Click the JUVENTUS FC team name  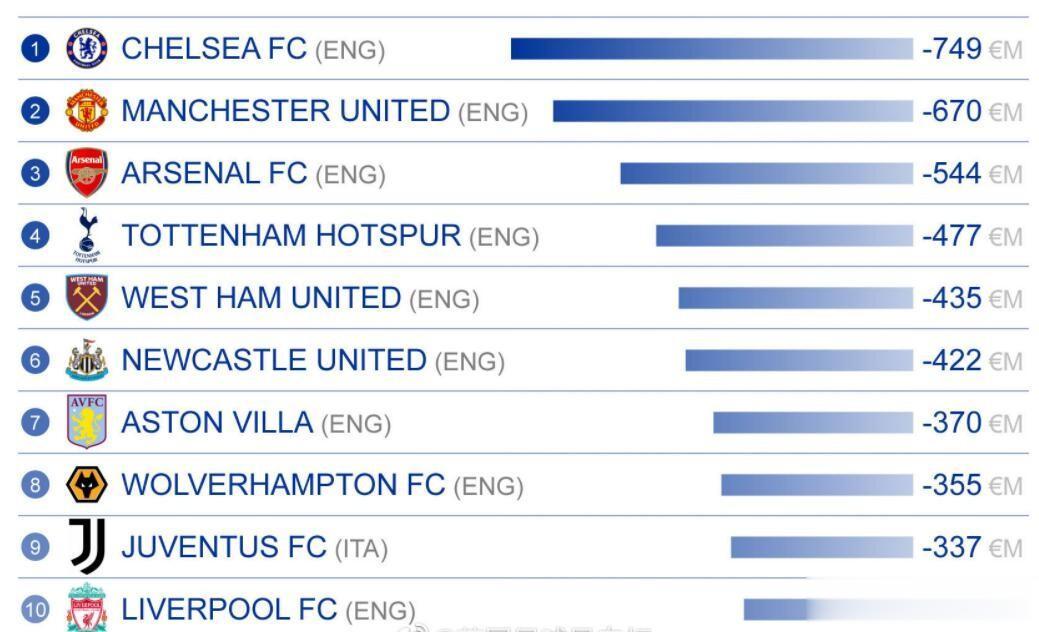coord(224,547)
